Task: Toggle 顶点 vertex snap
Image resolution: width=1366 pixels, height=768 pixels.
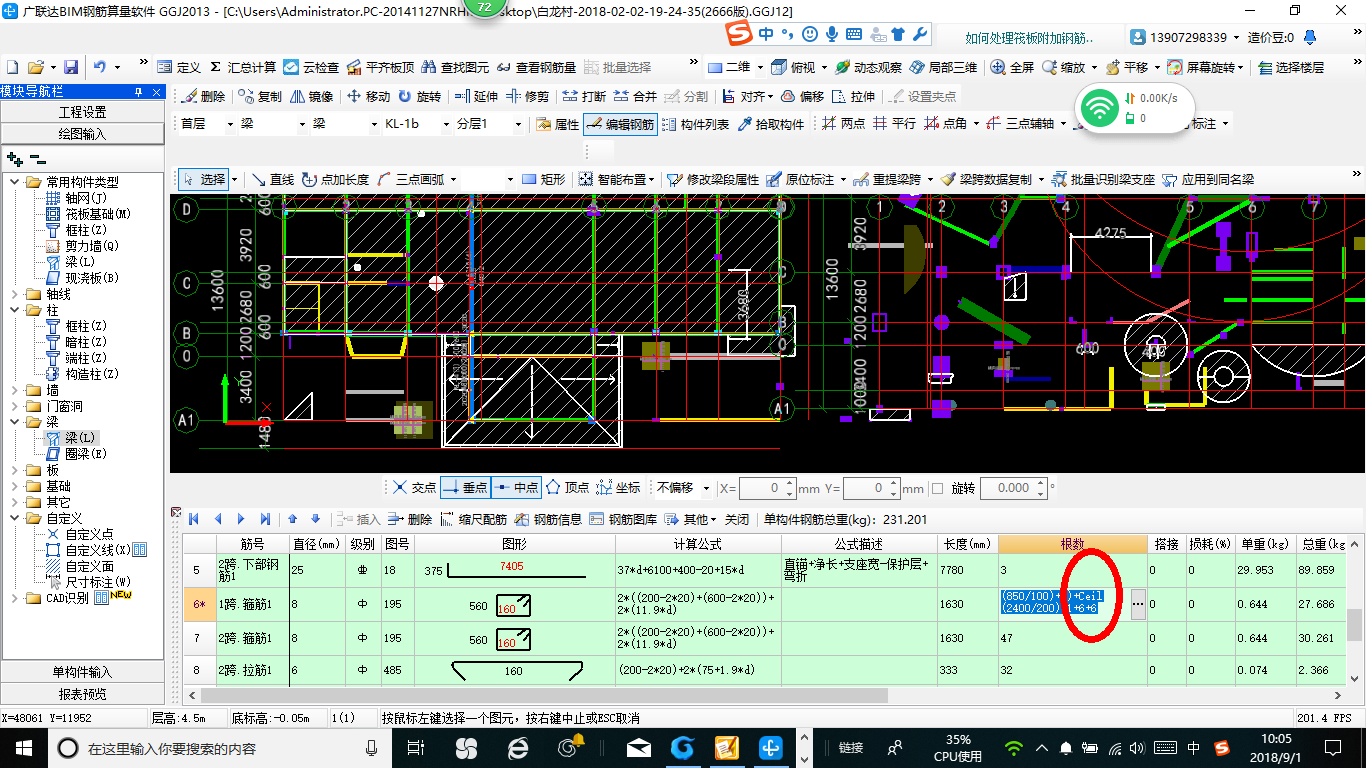Action: pyautogui.click(x=567, y=487)
